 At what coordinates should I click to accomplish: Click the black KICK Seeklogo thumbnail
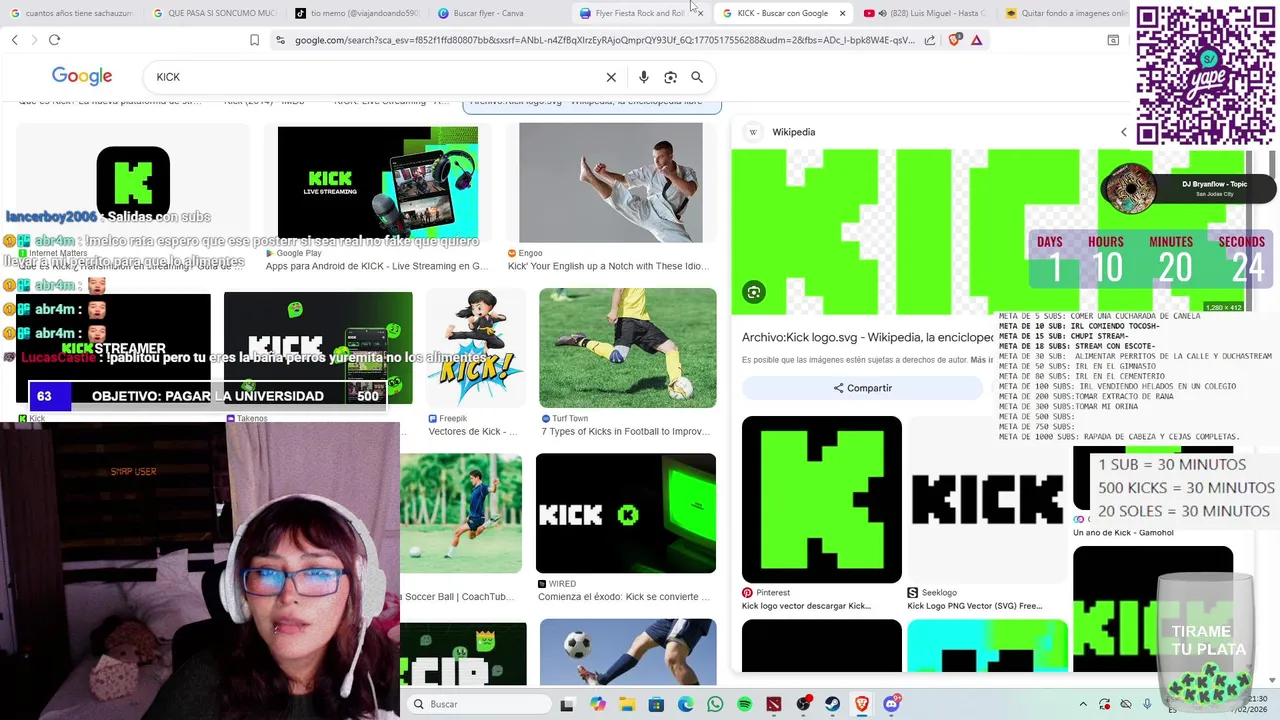click(x=987, y=499)
